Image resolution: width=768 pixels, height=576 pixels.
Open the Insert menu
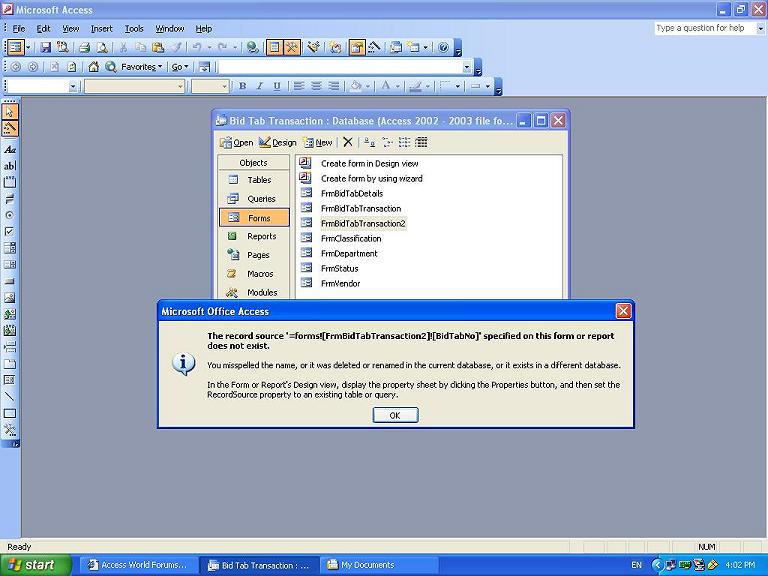pos(101,28)
